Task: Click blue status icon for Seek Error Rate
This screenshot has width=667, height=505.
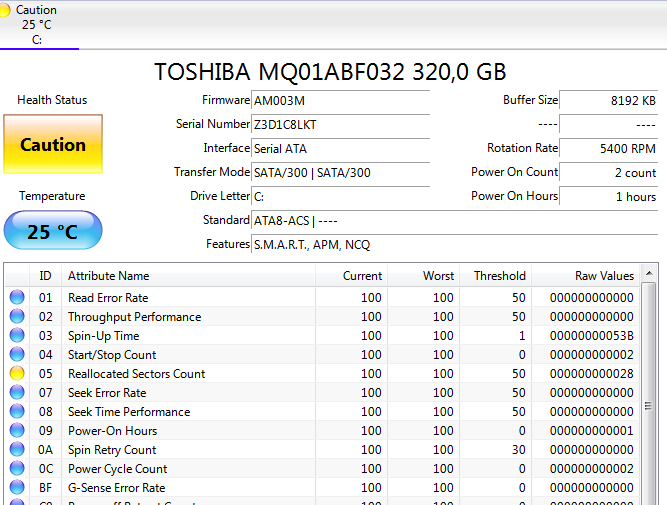Action: pyautogui.click(x=17, y=392)
